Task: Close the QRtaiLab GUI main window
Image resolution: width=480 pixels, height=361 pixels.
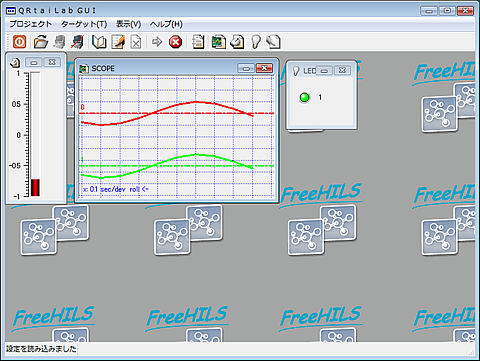Action: [x=465, y=11]
